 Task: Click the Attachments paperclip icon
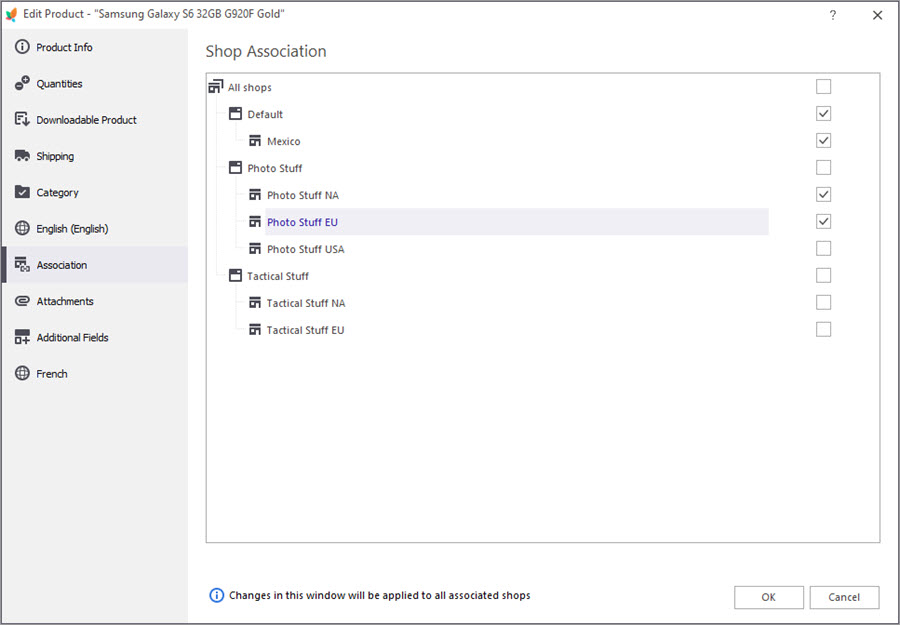click(22, 301)
